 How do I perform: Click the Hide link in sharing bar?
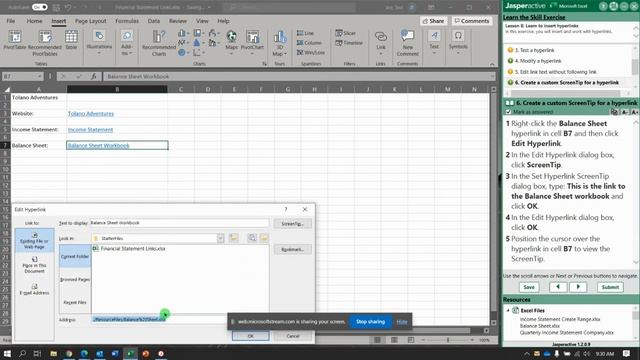click(x=402, y=322)
